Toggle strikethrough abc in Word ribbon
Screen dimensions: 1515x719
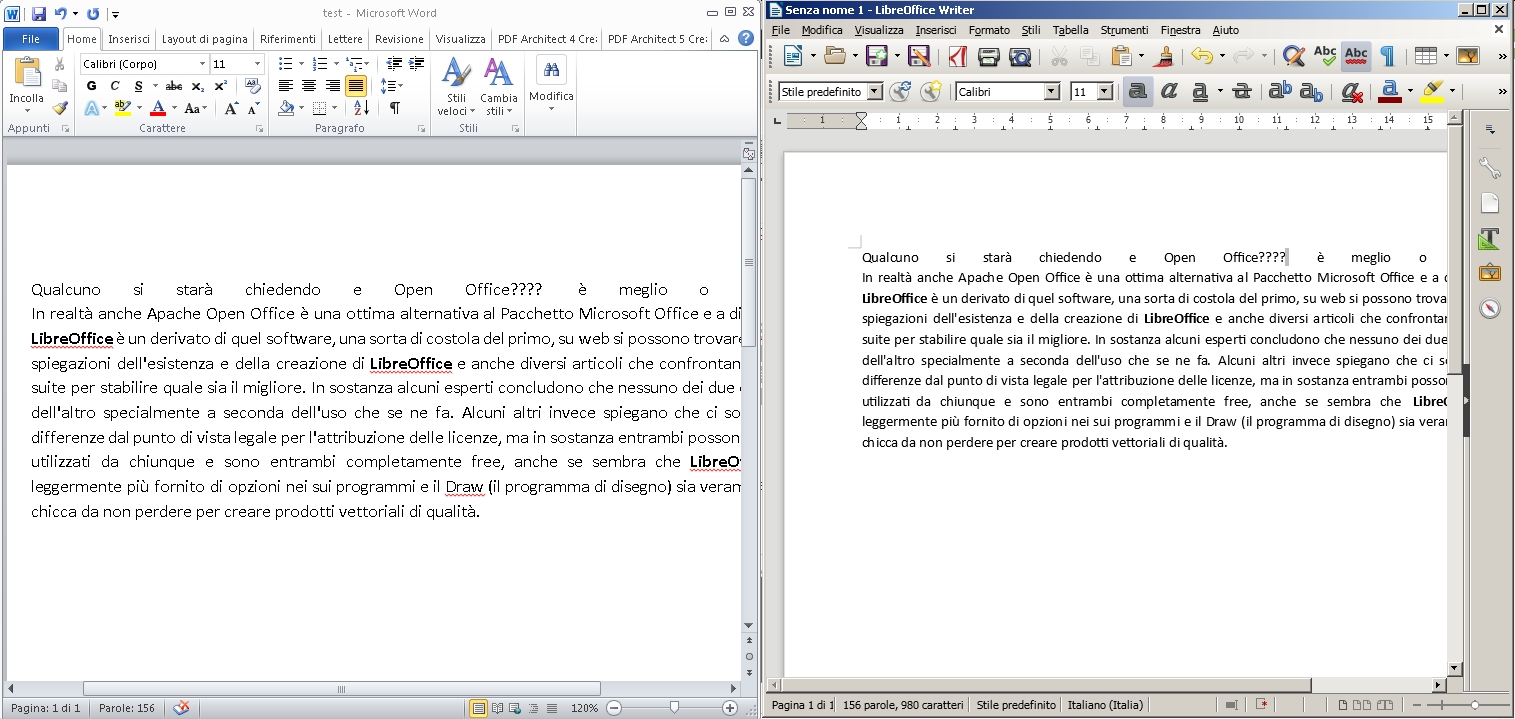point(174,86)
